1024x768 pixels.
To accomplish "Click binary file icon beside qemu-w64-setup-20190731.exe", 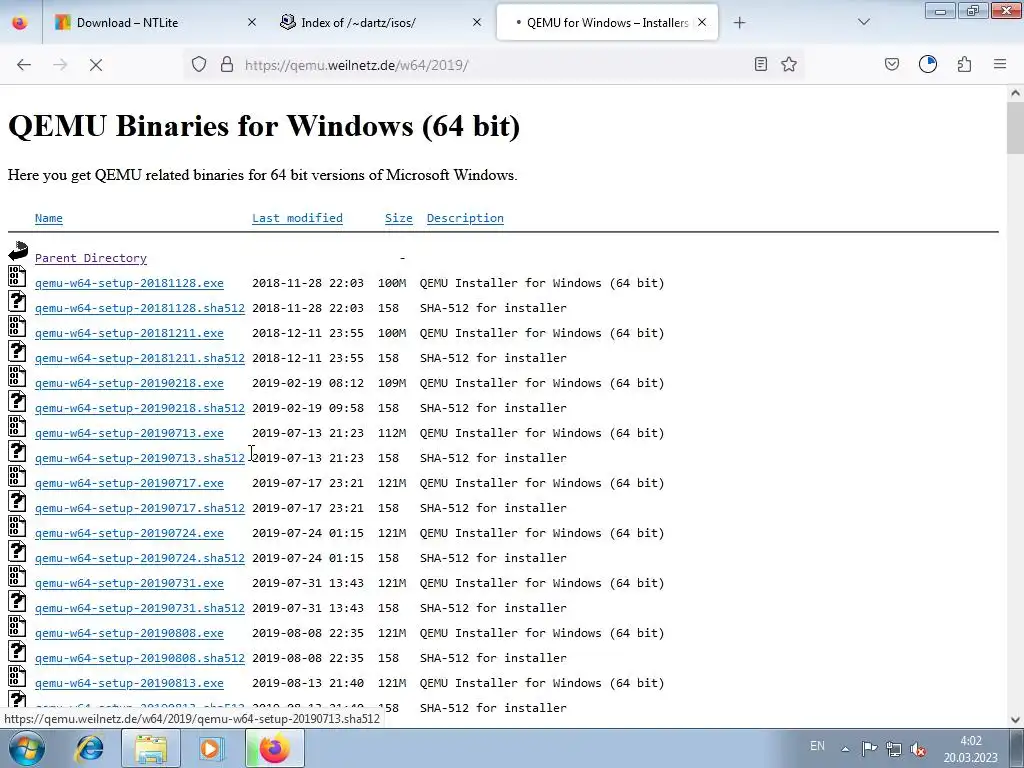I will tap(18, 575).
